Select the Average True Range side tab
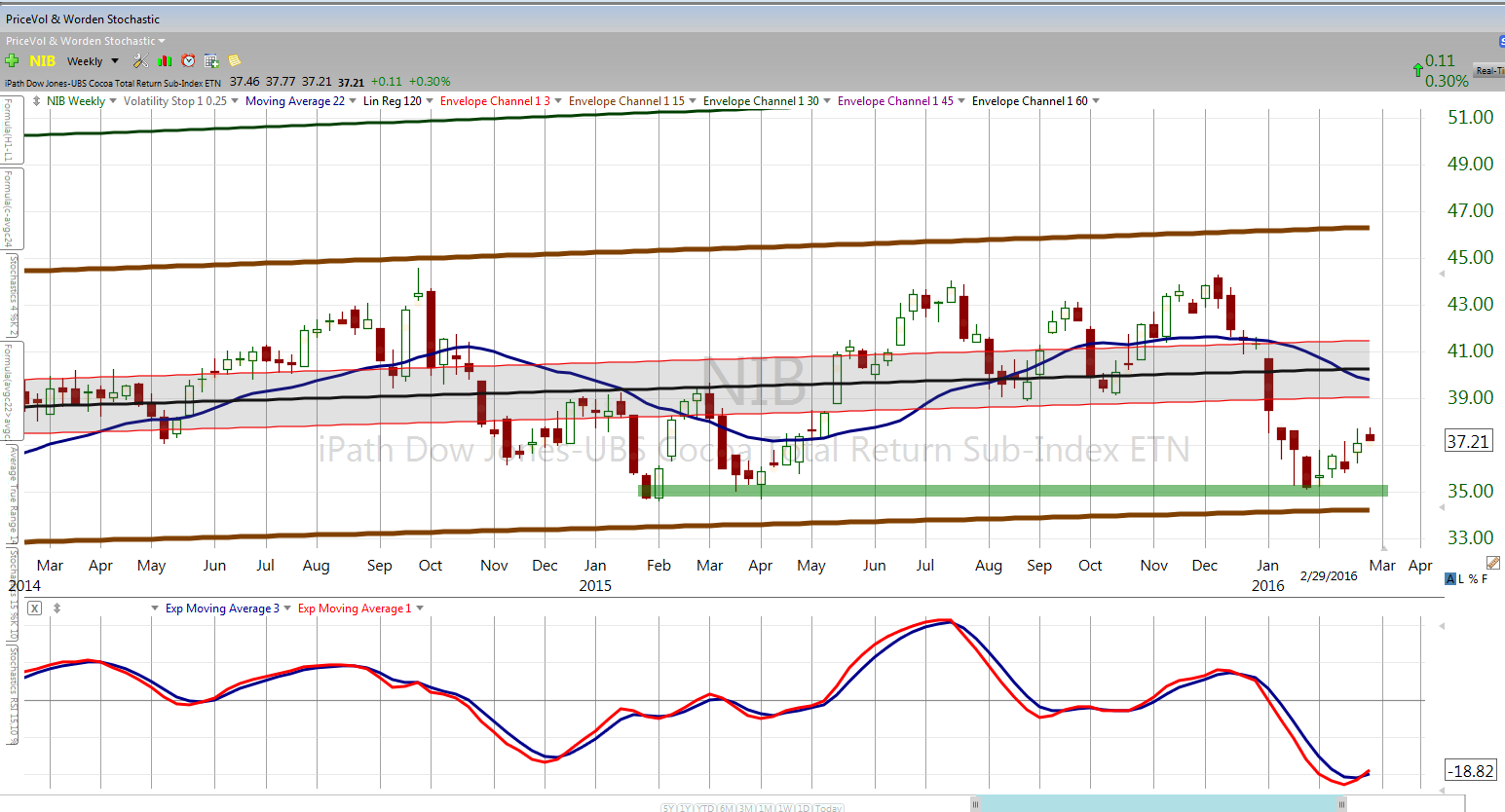The height and width of the screenshot is (812, 1505). [13, 494]
